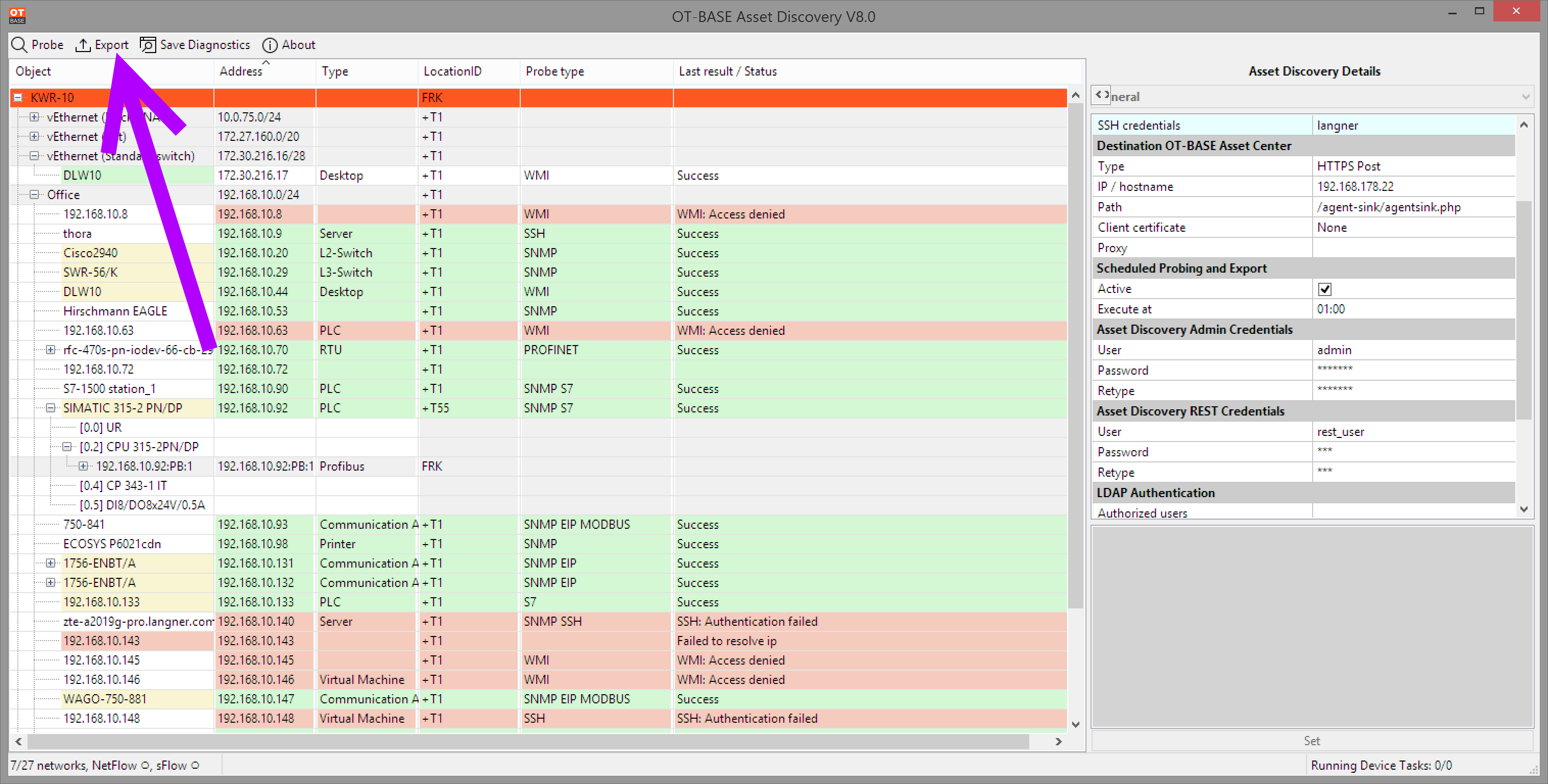The image size is (1548, 784).
Task: Click the details panel scrollbar down arrow
Action: tap(1524, 509)
